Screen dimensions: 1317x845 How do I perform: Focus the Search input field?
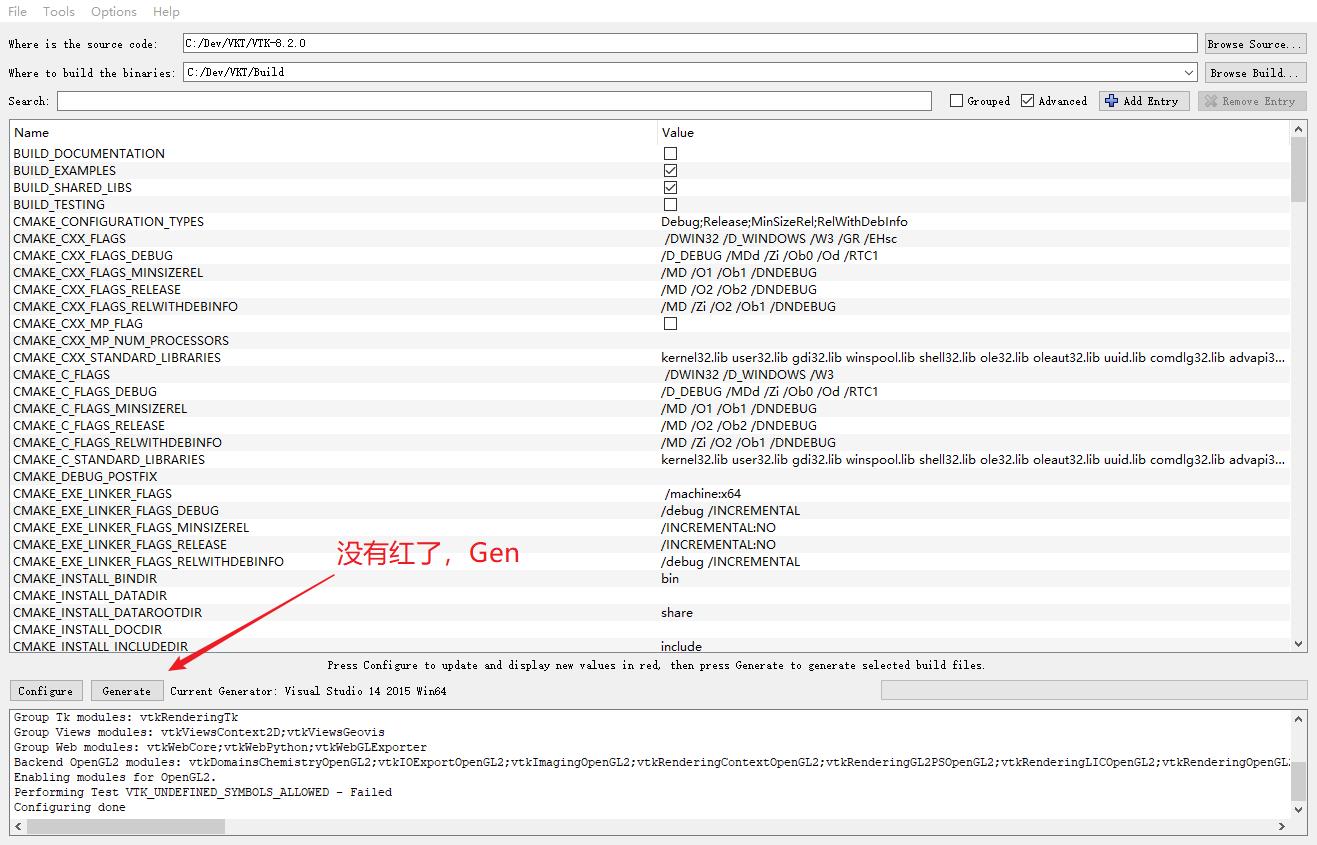tap(494, 101)
